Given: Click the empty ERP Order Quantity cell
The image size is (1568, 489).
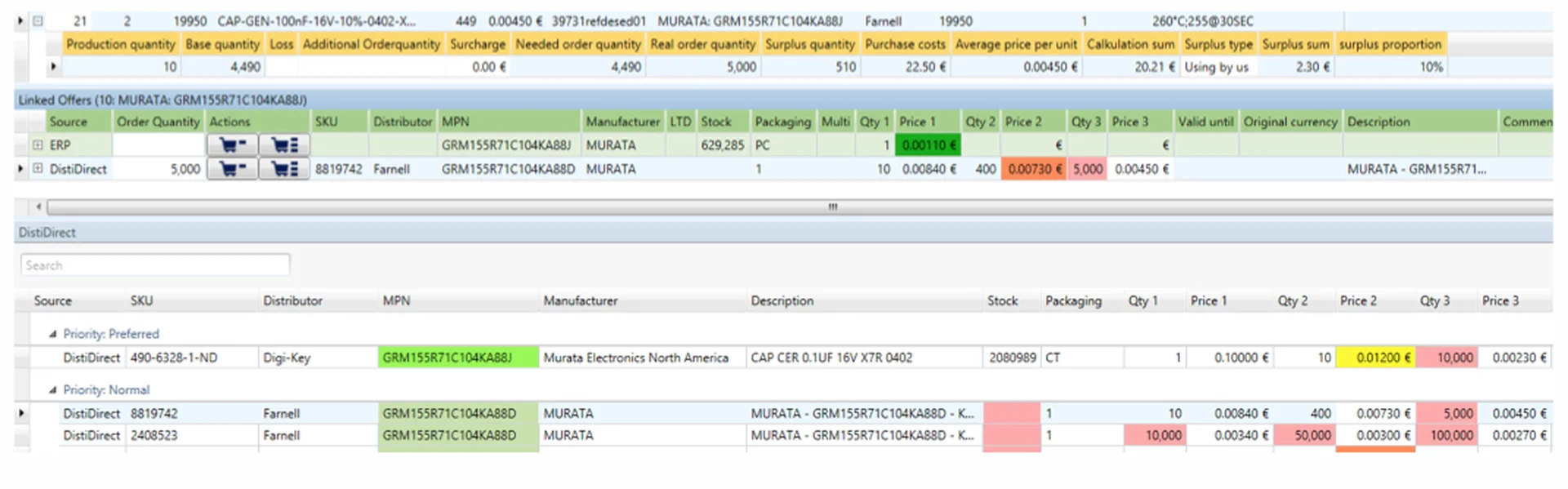Looking at the screenshot, I should point(158,145).
